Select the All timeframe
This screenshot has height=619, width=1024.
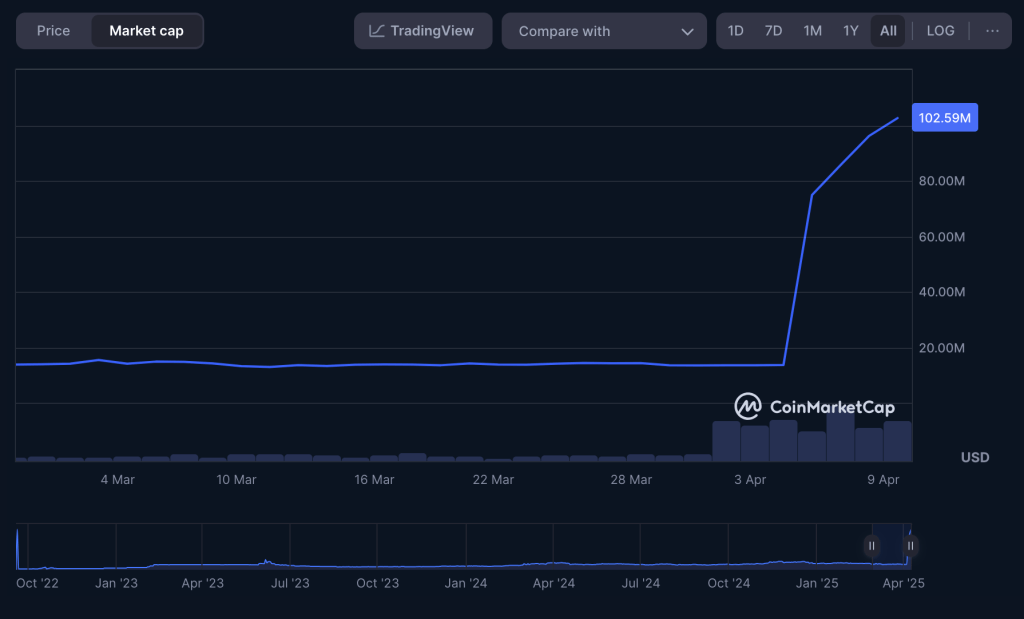pyautogui.click(x=888, y=30)
